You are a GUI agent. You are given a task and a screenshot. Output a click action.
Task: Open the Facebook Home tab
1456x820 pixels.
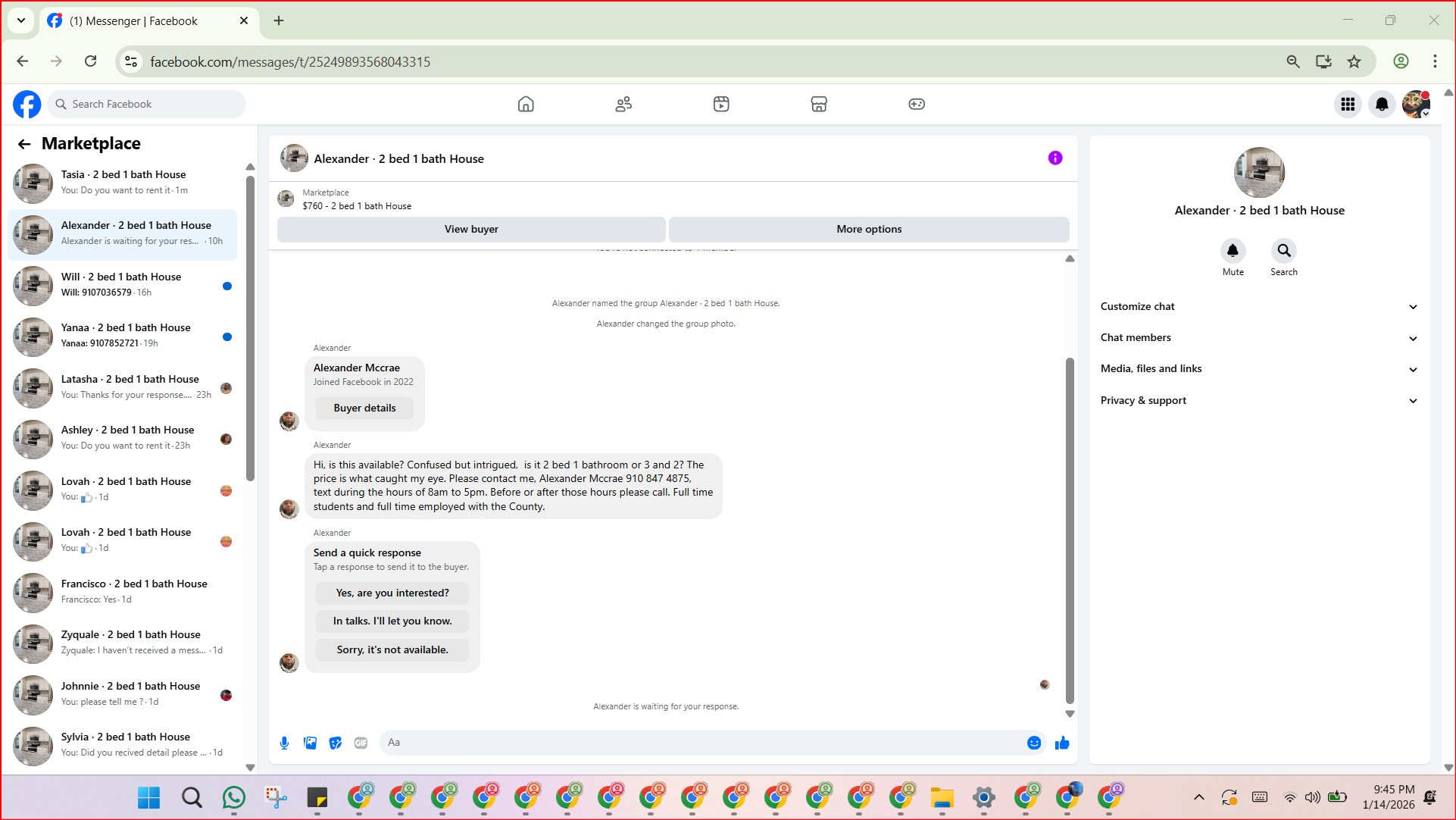526,104
